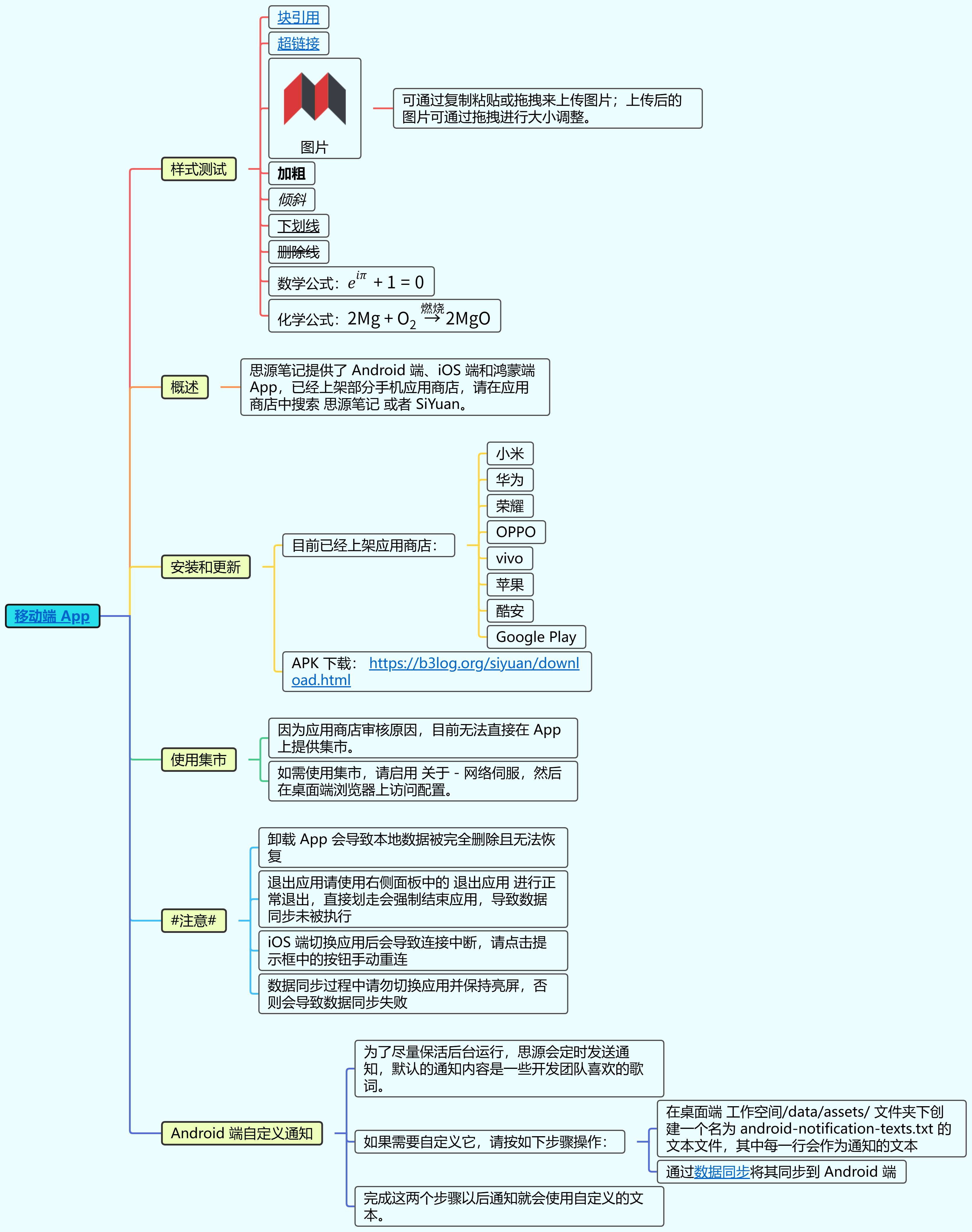Select the 样式测试 branch node
The width and height of the screenshot is (972, 1232).
point(199,170)
